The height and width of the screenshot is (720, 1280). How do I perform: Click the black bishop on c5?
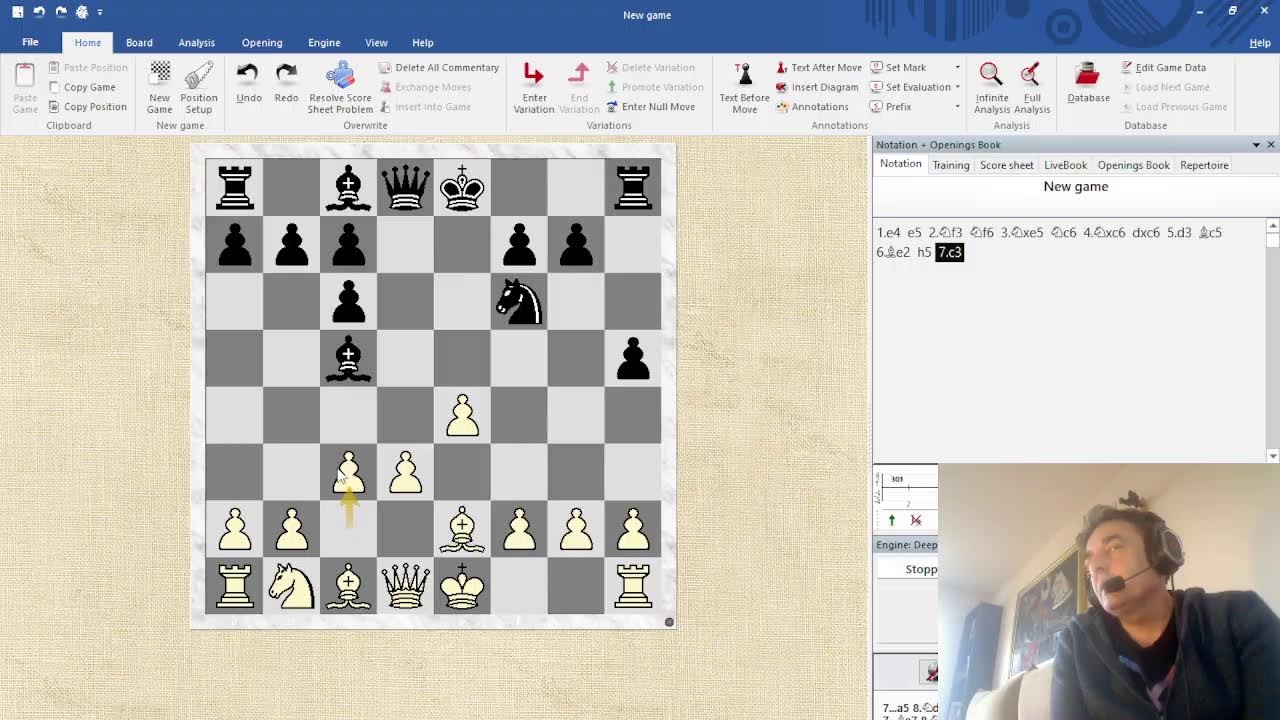pos(348,358)
